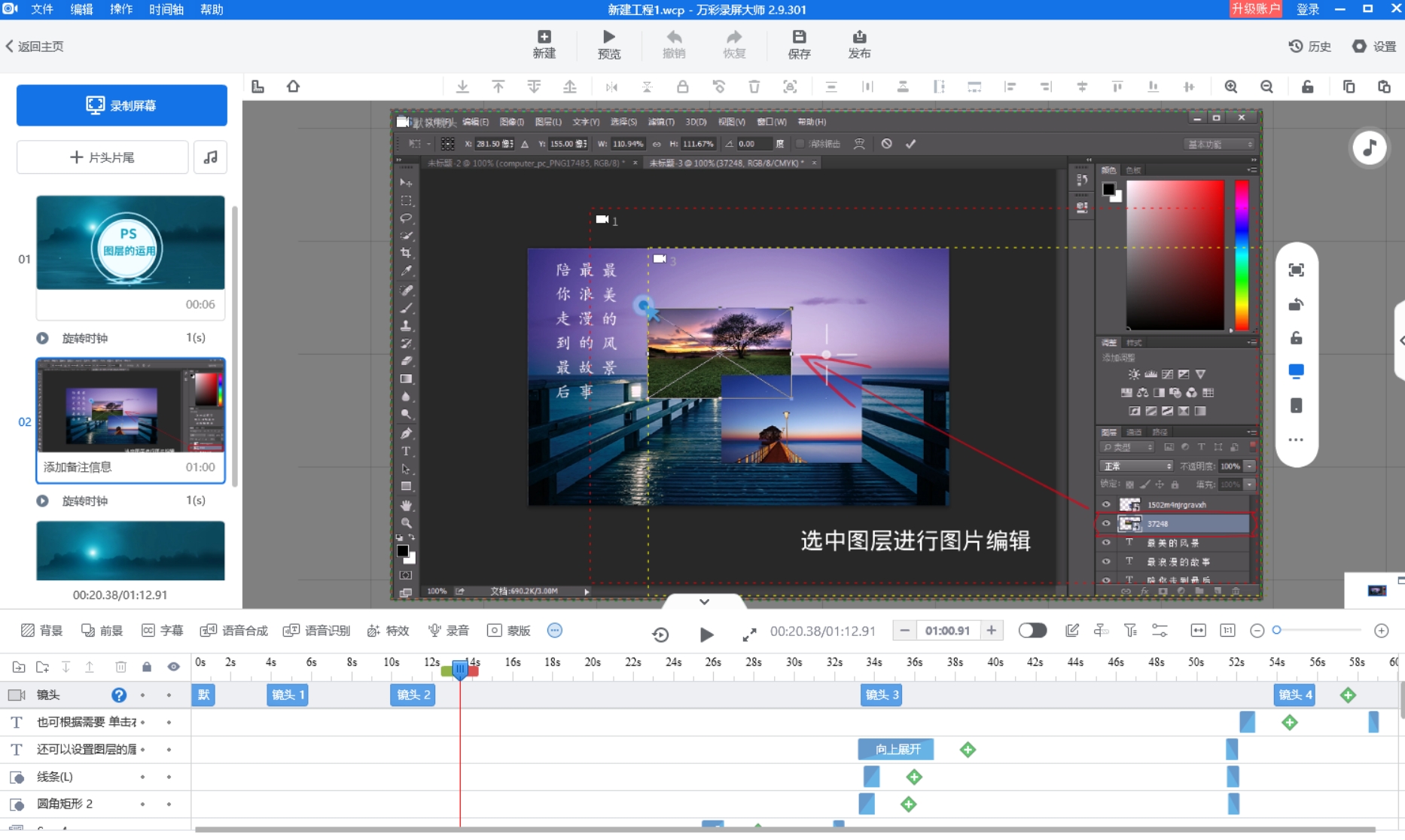Open the 蒙版 mask tool
This screenshot has width=1405, height=840.
[x=509, y=631]
